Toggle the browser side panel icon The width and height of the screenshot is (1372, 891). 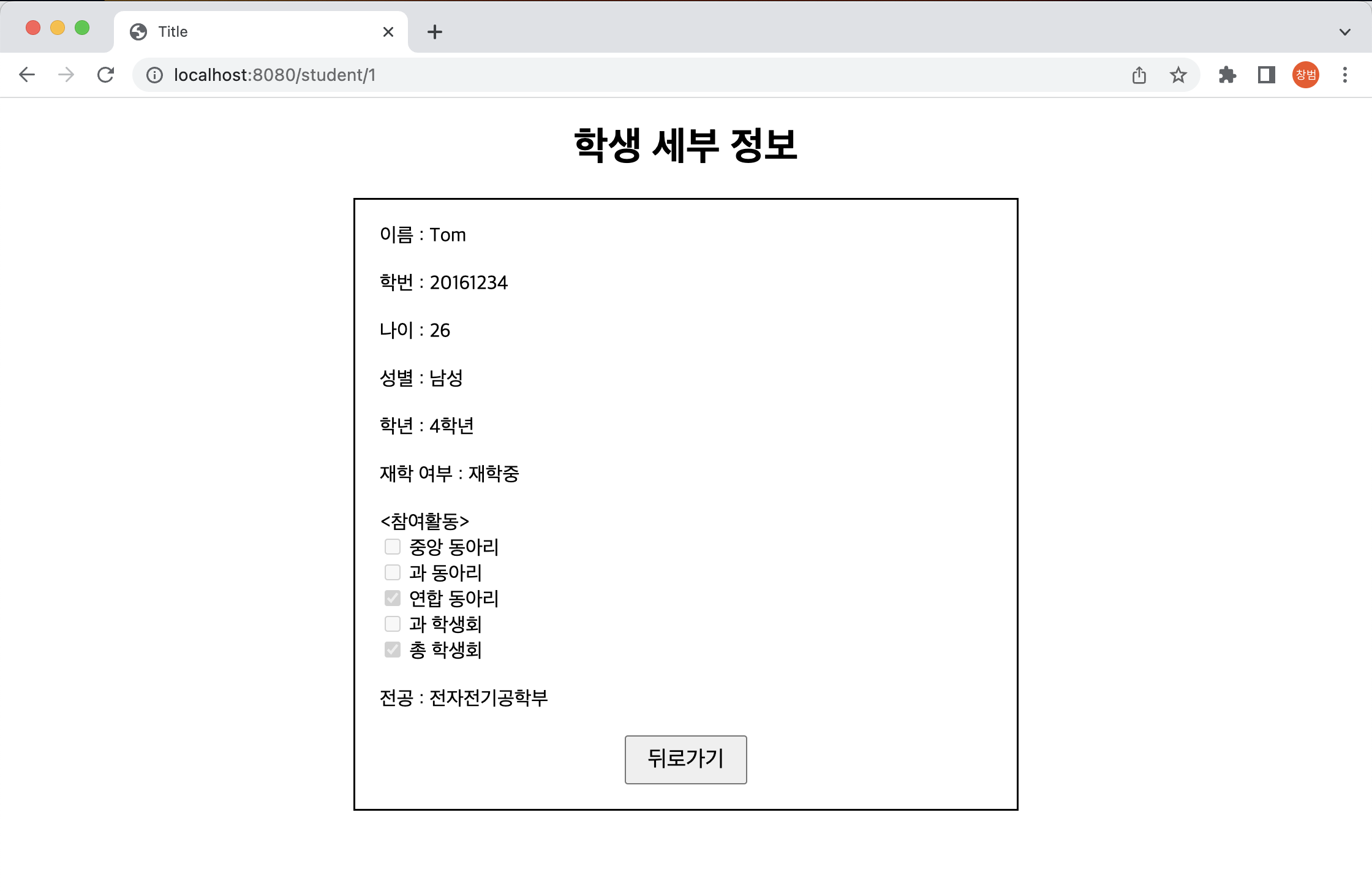1267,75
